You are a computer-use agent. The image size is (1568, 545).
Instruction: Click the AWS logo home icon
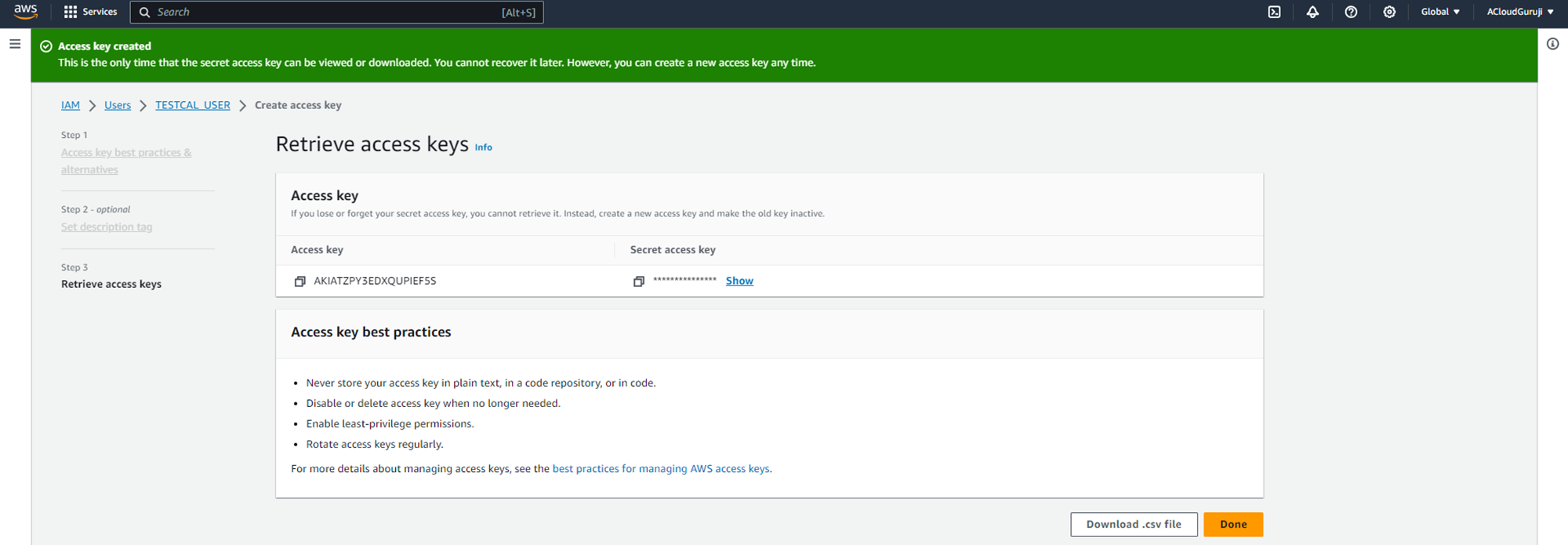pos(25,11)
